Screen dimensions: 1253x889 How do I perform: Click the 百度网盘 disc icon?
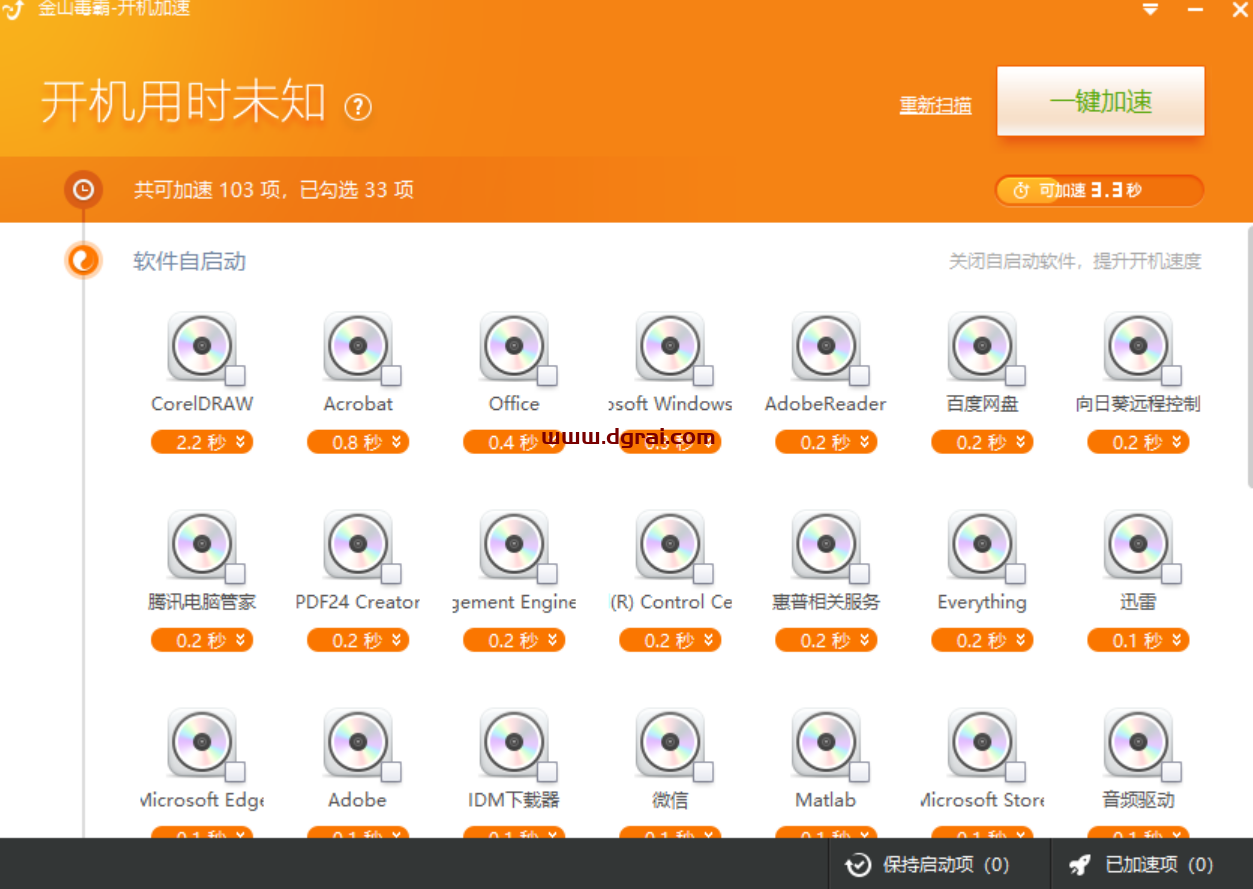982,346
